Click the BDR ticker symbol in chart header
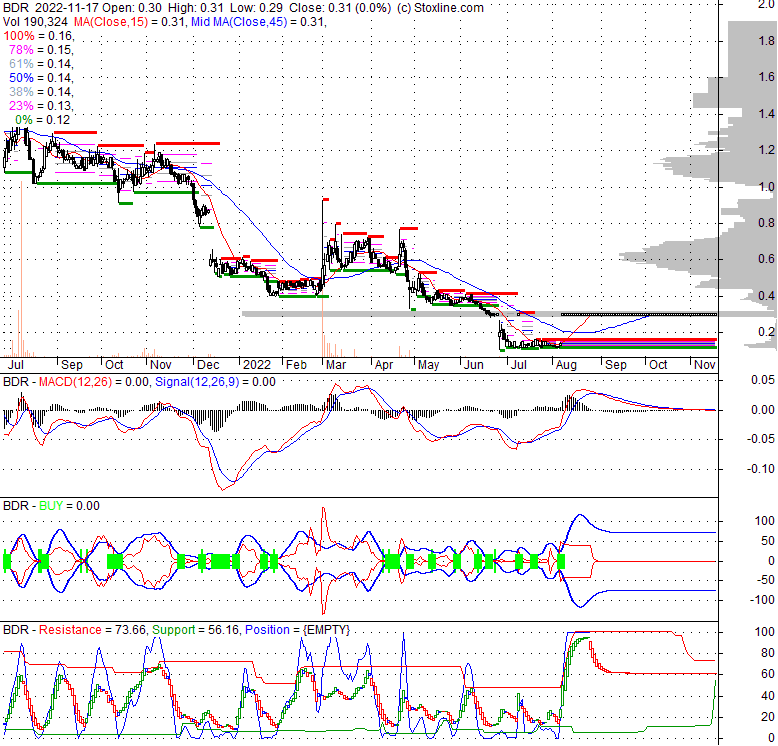This screenshot has width=778, height=746. point(16,8)
